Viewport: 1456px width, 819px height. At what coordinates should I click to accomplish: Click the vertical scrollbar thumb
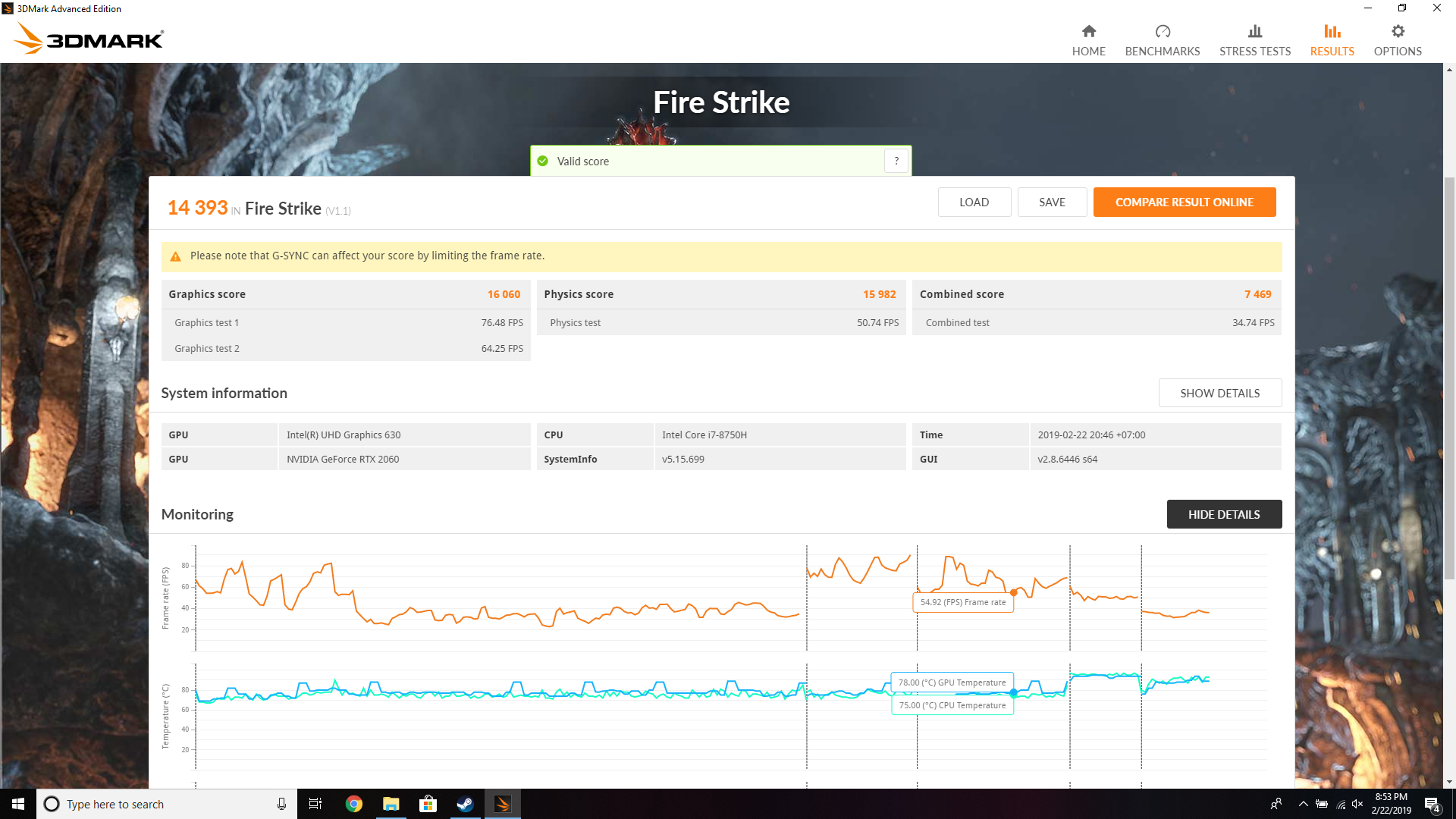pos(1449,379)
